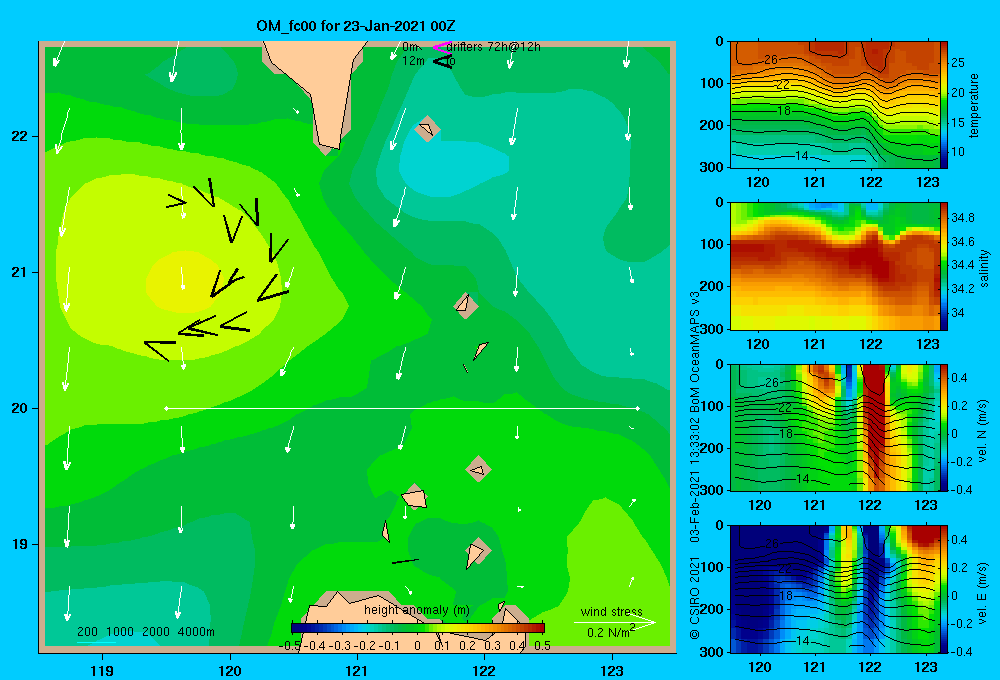
Task: Open the vel. N cross-section panel
Action: tap(834, 427)
